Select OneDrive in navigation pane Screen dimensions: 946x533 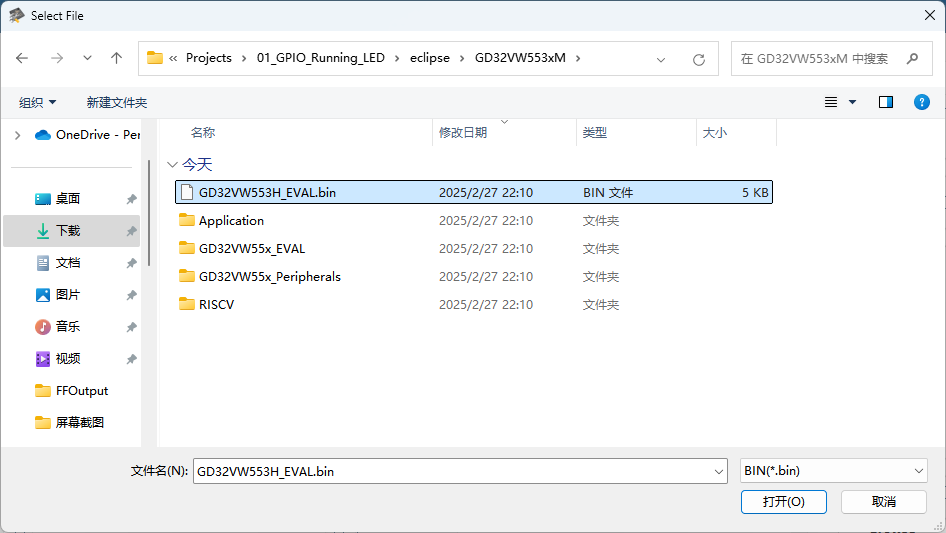(87, 135)
